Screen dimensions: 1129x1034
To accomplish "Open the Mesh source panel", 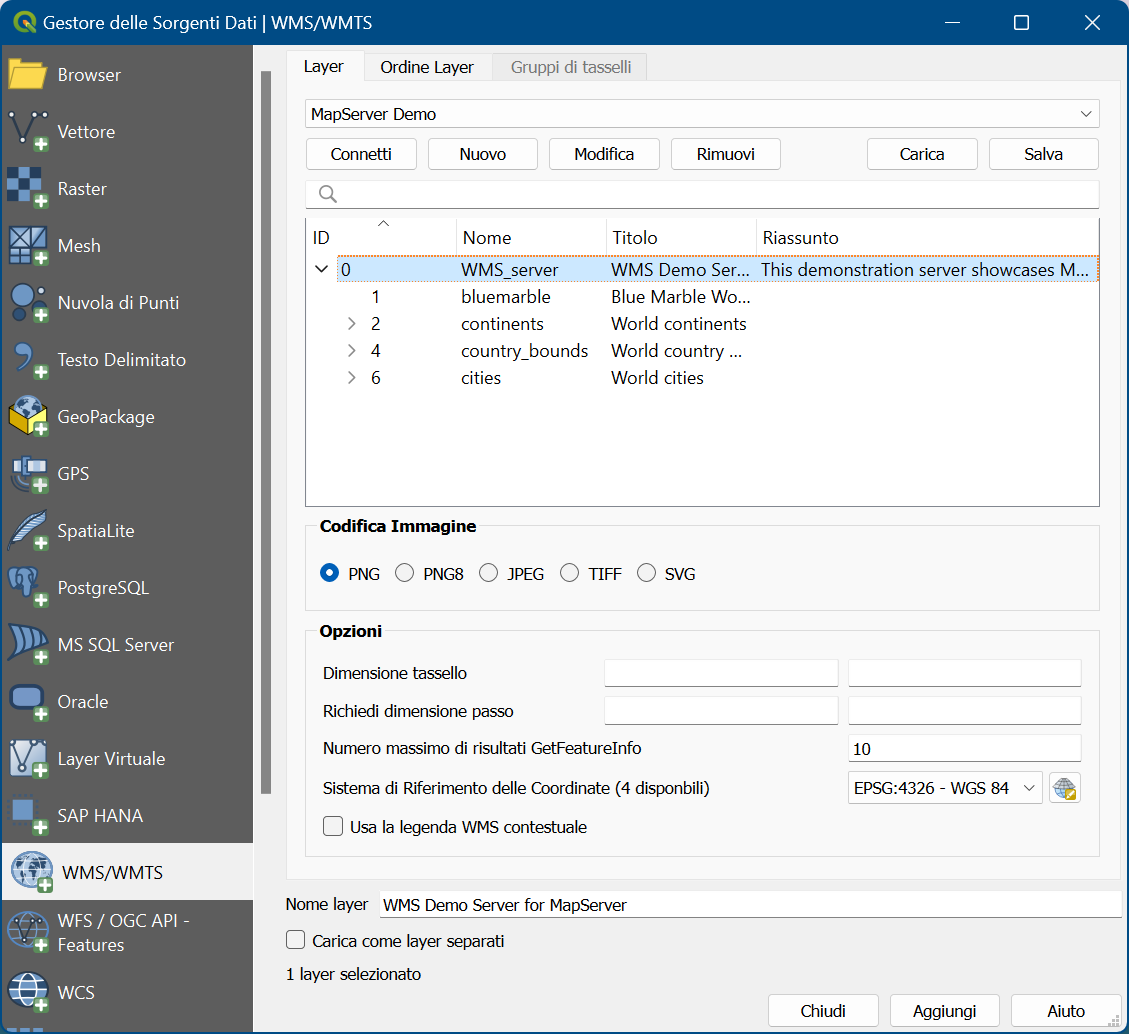I will [127, 246].
